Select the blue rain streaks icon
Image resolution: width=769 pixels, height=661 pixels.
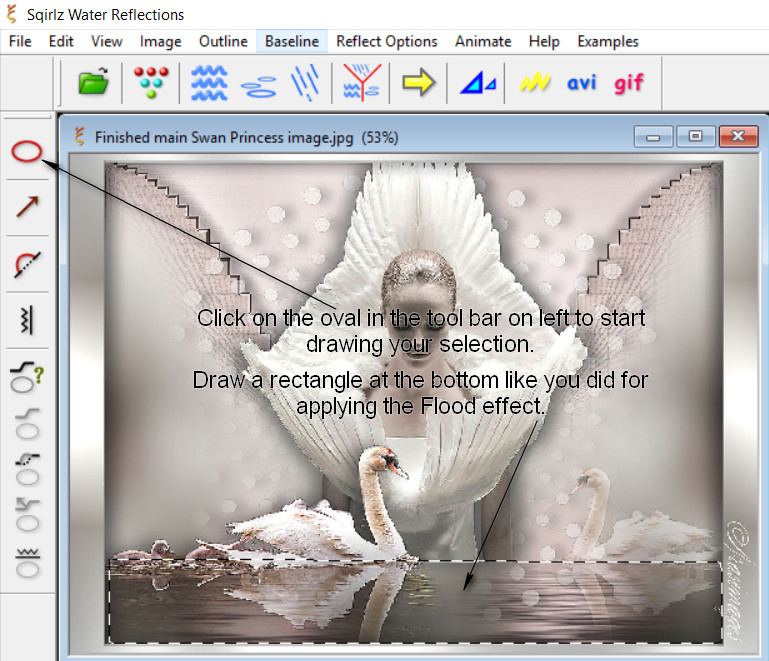(x=306, y=82)
